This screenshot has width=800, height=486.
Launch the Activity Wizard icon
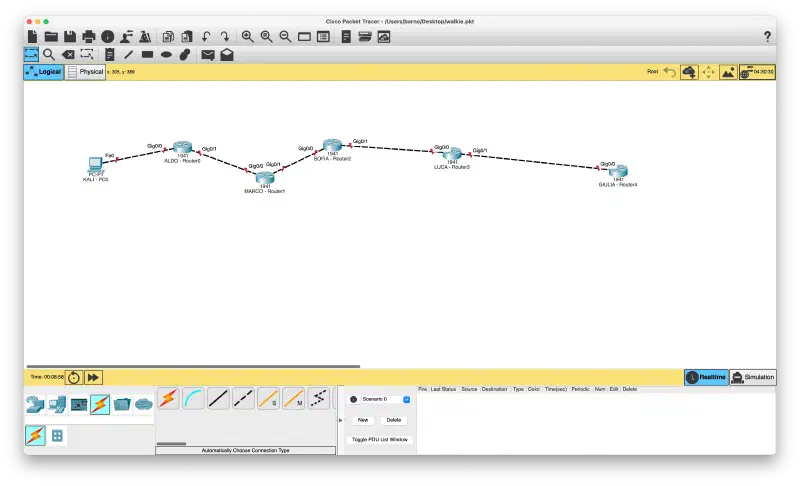(127, 36)
